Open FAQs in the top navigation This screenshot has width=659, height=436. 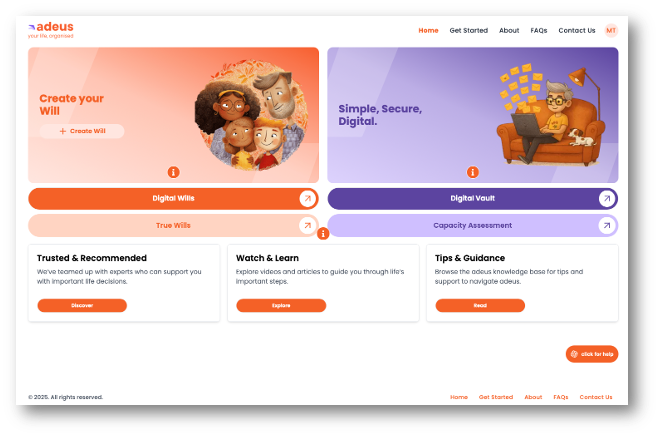(x=539, y=31)
